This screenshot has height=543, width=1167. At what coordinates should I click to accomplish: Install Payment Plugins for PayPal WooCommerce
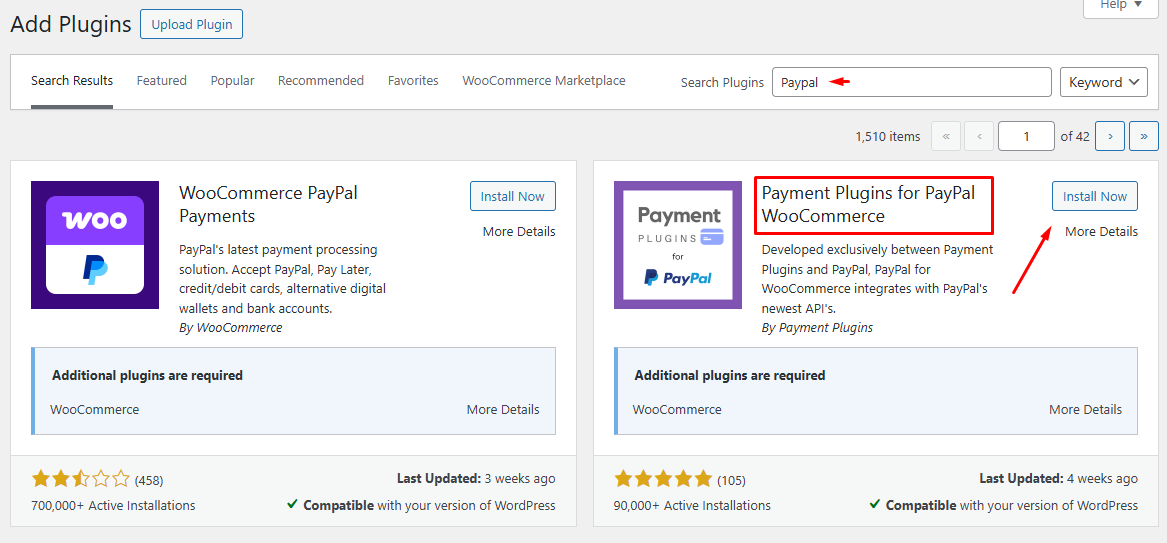pyautogui.click(x=1095, y=196)
